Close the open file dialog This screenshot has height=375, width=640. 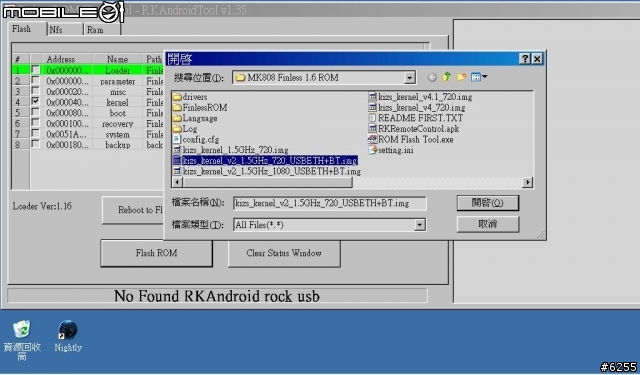(537, 59)
